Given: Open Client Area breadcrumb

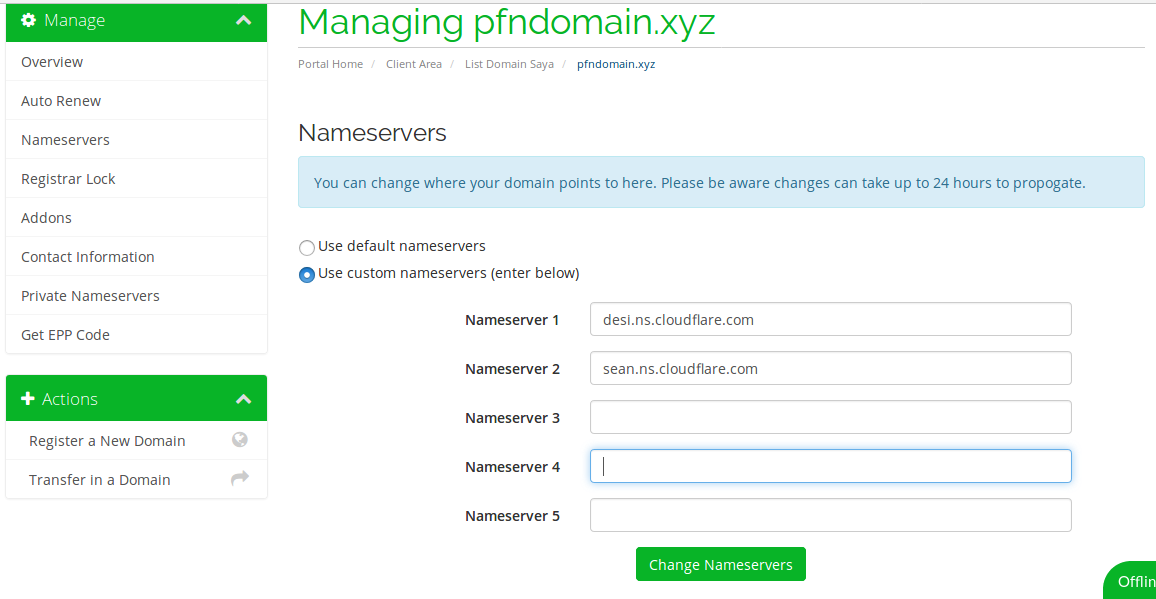Looking at the screenshot, I should click(414, 64).
